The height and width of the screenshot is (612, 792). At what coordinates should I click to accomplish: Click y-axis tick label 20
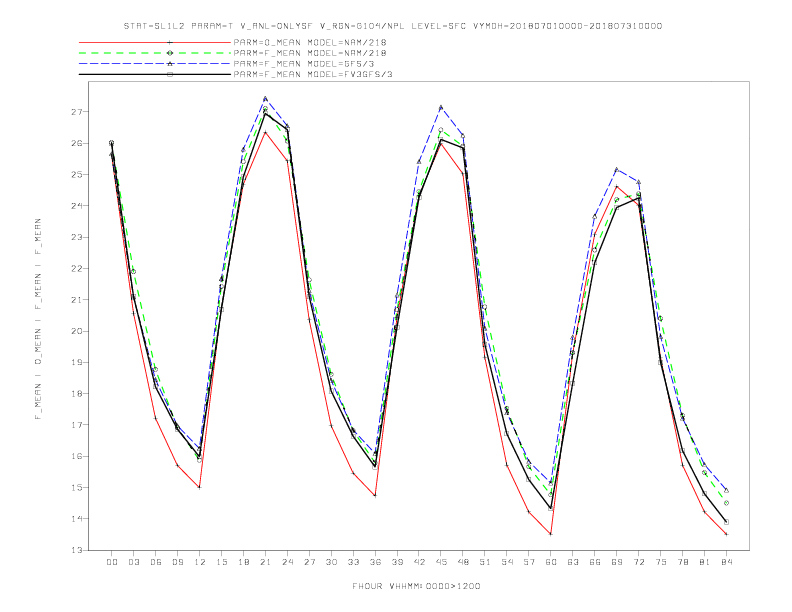[76, 331]
